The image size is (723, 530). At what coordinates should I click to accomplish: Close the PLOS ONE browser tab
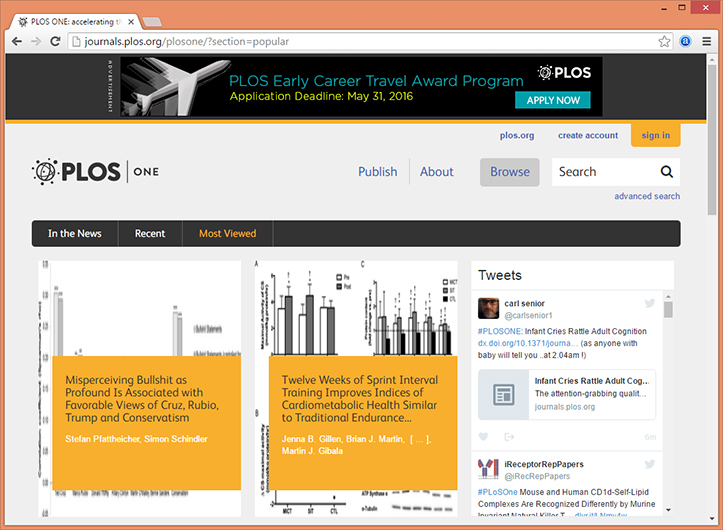point(131,22)
